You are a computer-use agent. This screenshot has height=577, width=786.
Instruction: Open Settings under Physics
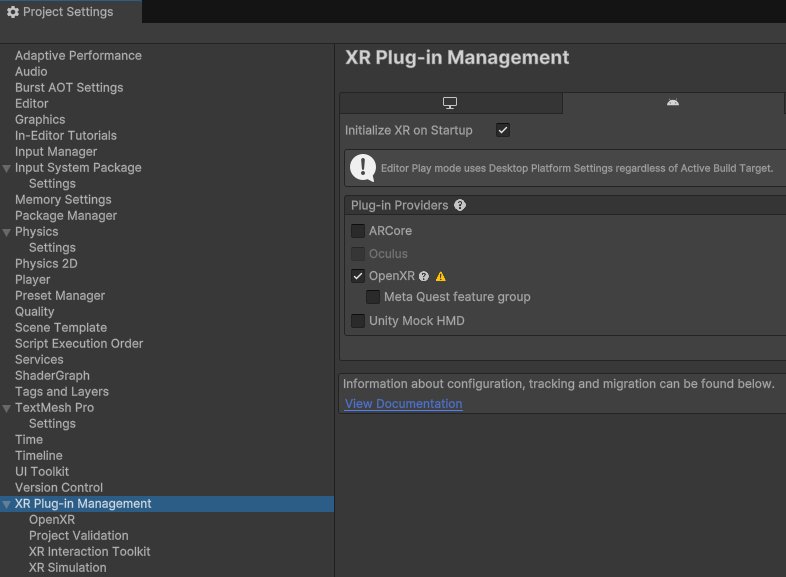click(x=52, y=248)
